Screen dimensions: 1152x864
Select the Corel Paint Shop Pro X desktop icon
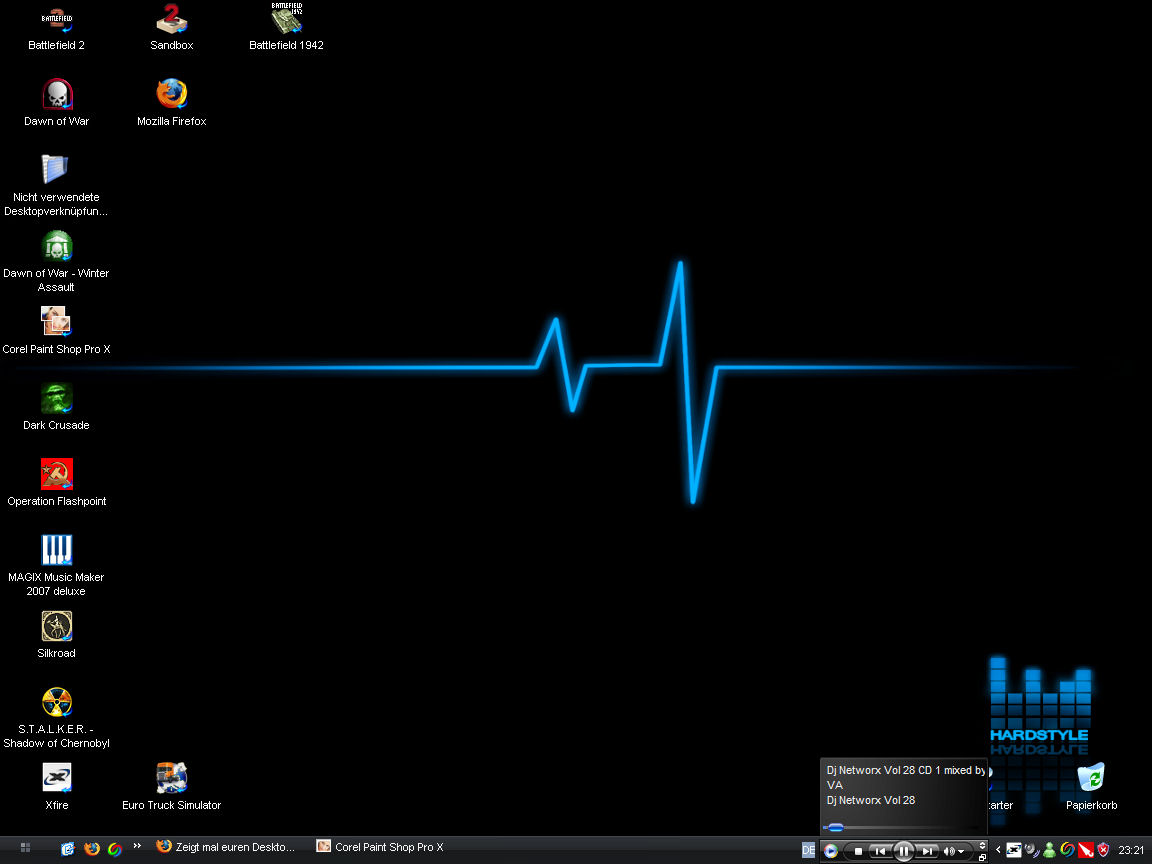click(x=56, y=331)
